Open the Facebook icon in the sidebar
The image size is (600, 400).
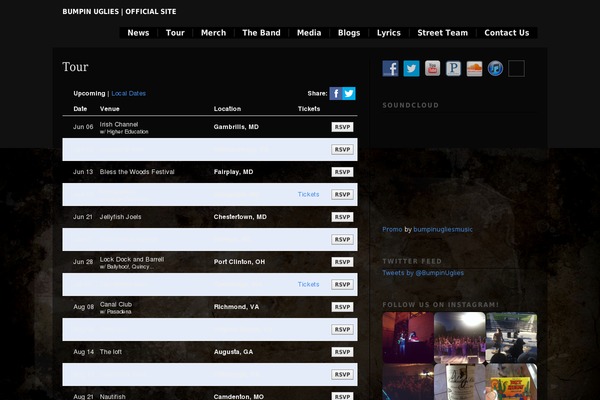click(390, 69)
